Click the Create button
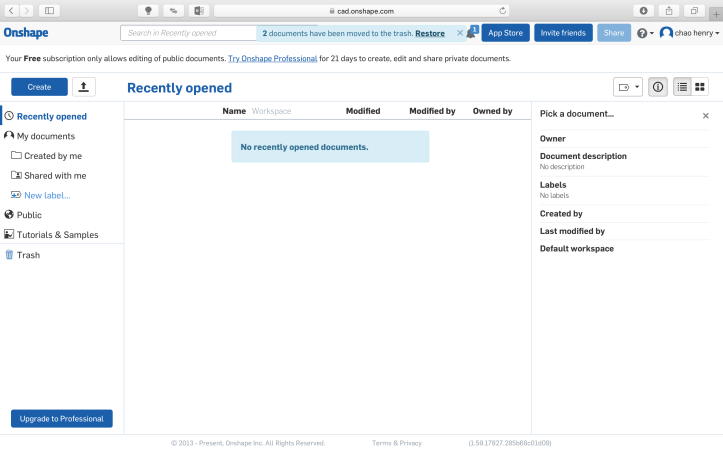This screenshot has width=723, height=451. pos(39,87)
